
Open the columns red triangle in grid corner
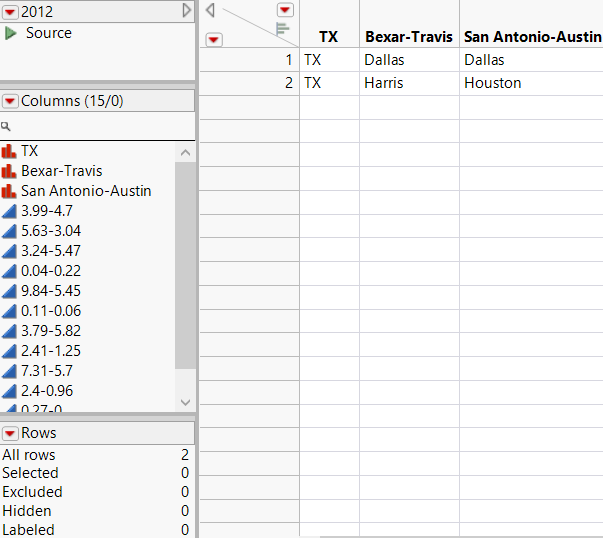(x=285, y=10)
